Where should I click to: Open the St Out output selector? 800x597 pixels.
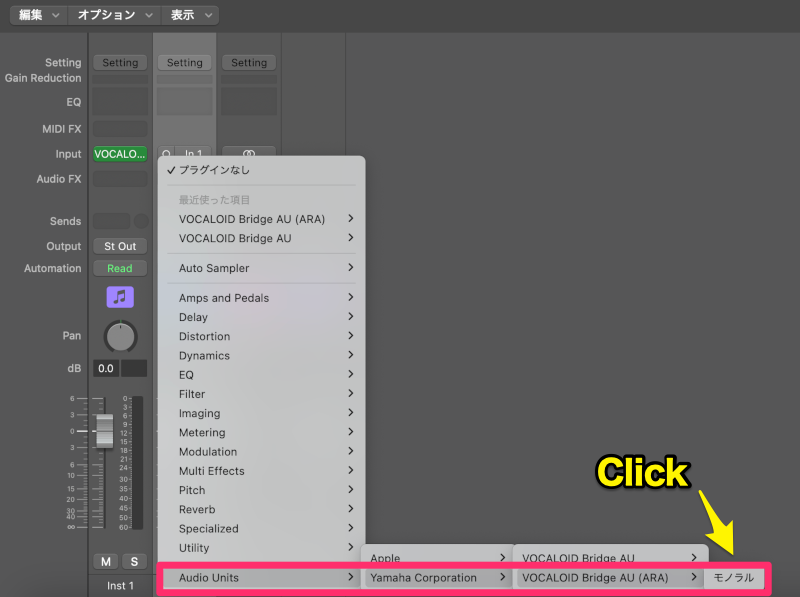tap(120, 246)
